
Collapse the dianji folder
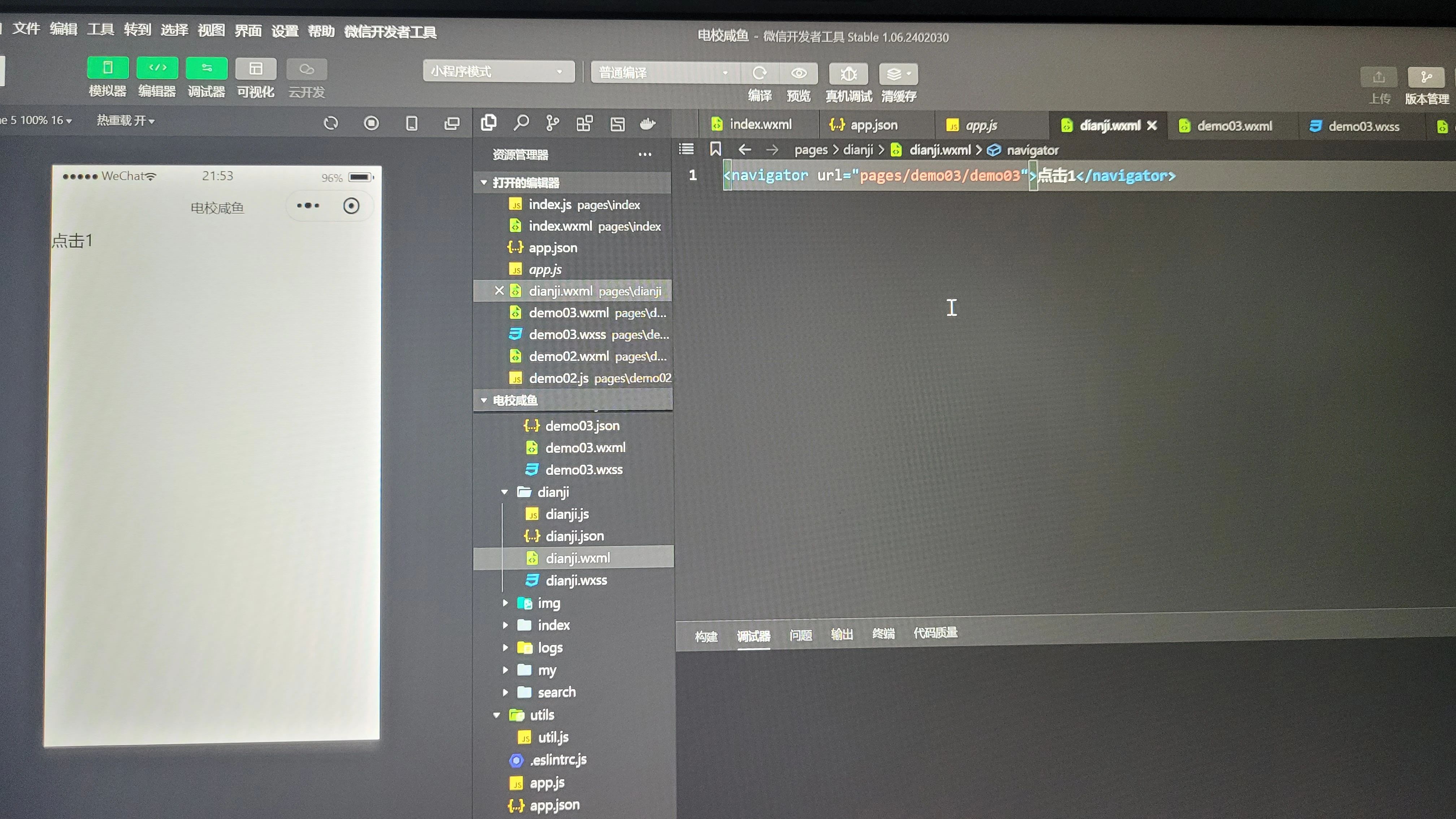(x=504, y=492)
